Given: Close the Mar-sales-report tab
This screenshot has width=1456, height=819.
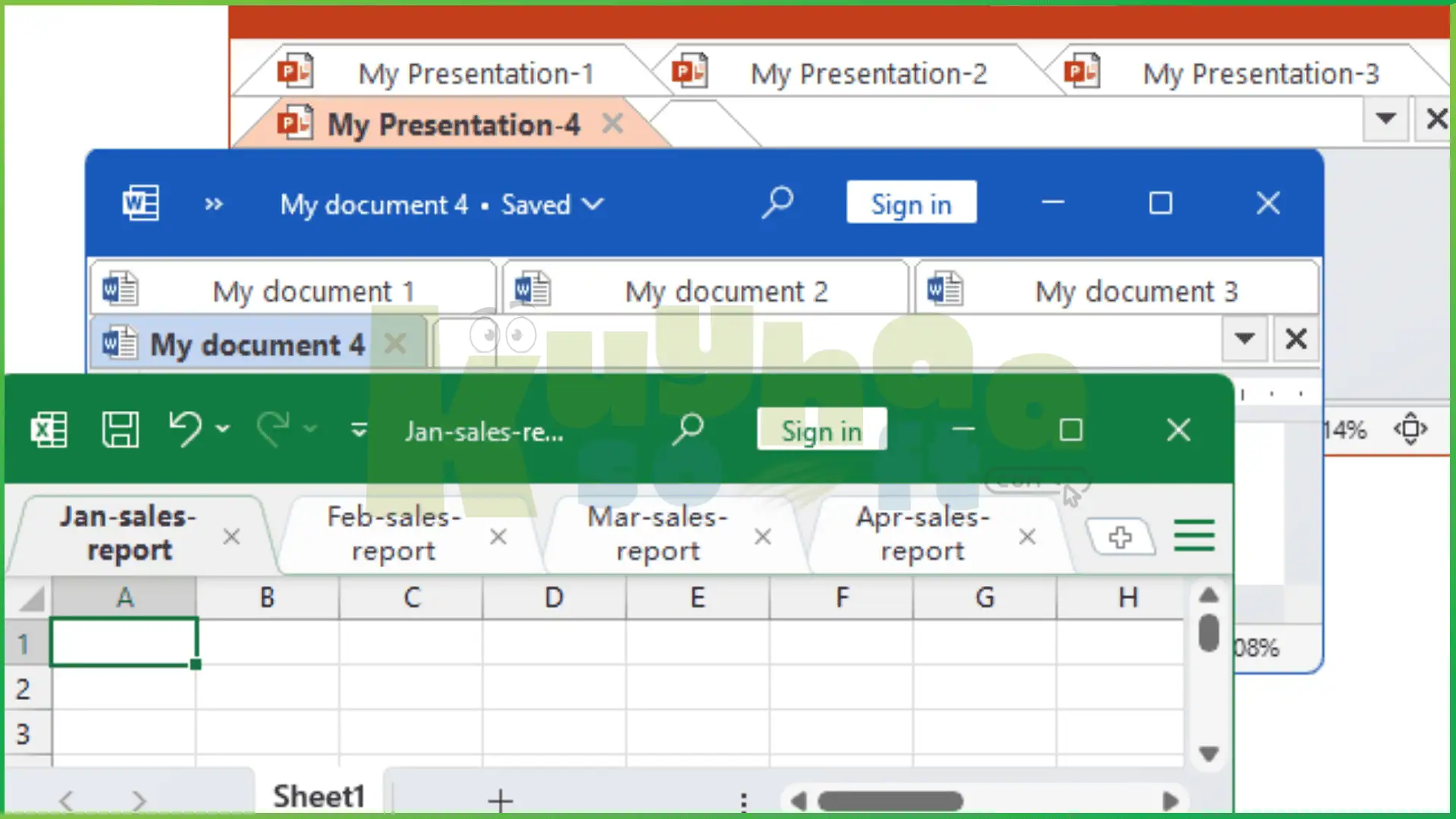Looking at the screenshot, I should 763,537.
